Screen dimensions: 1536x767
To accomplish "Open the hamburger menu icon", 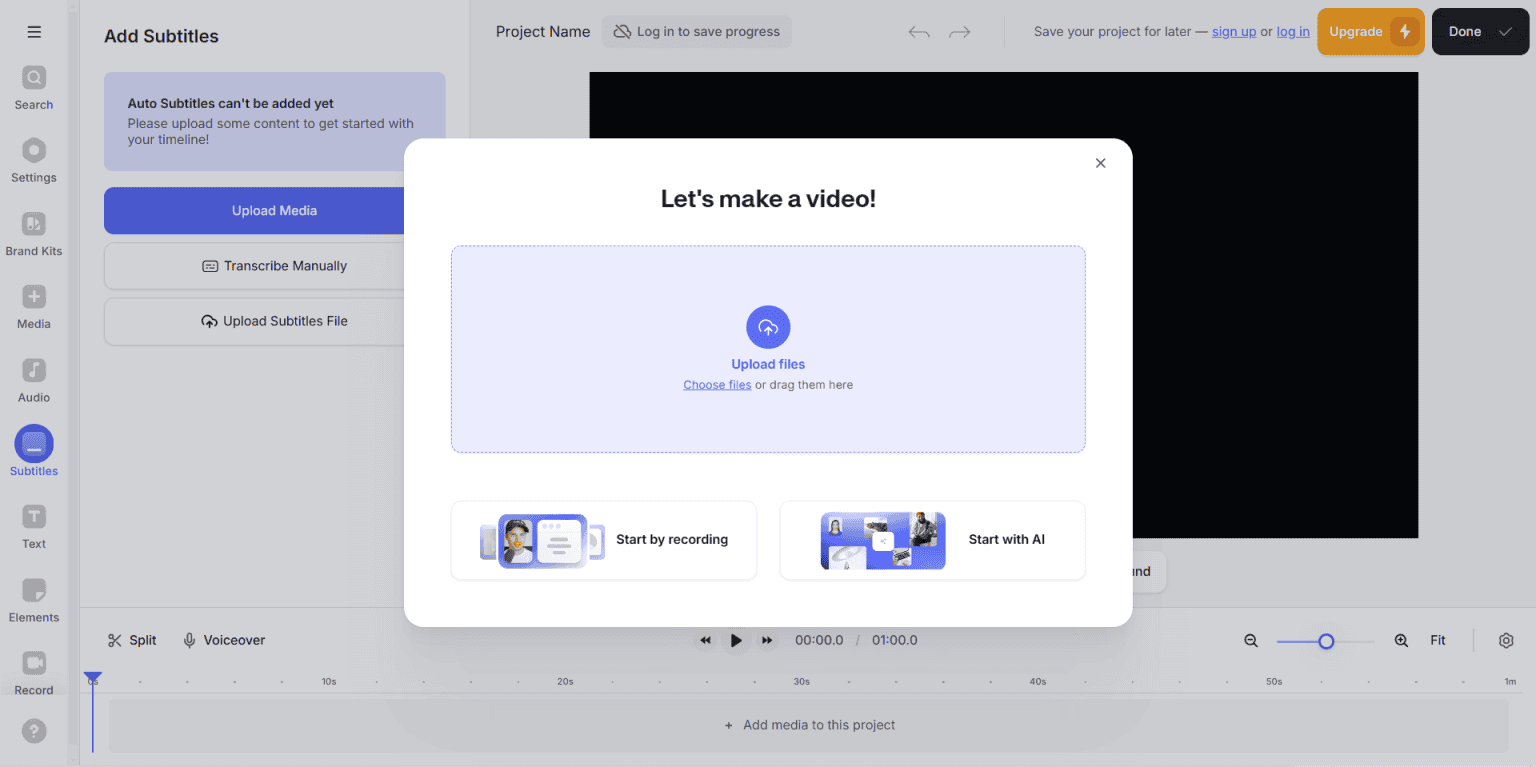I will 34,32.
